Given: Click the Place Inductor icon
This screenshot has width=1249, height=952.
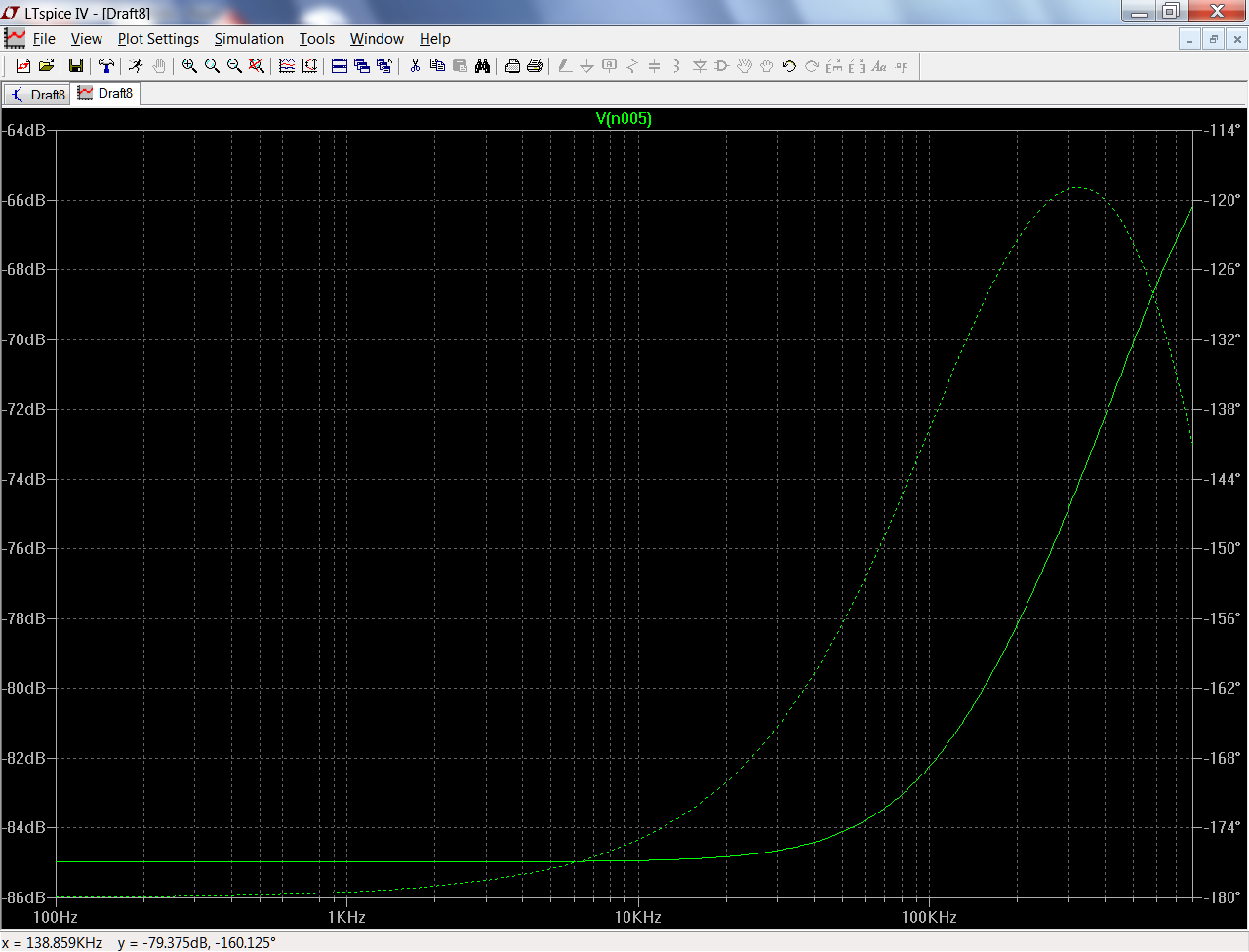Looking at the screenshot, I should [x=676, y=65].
